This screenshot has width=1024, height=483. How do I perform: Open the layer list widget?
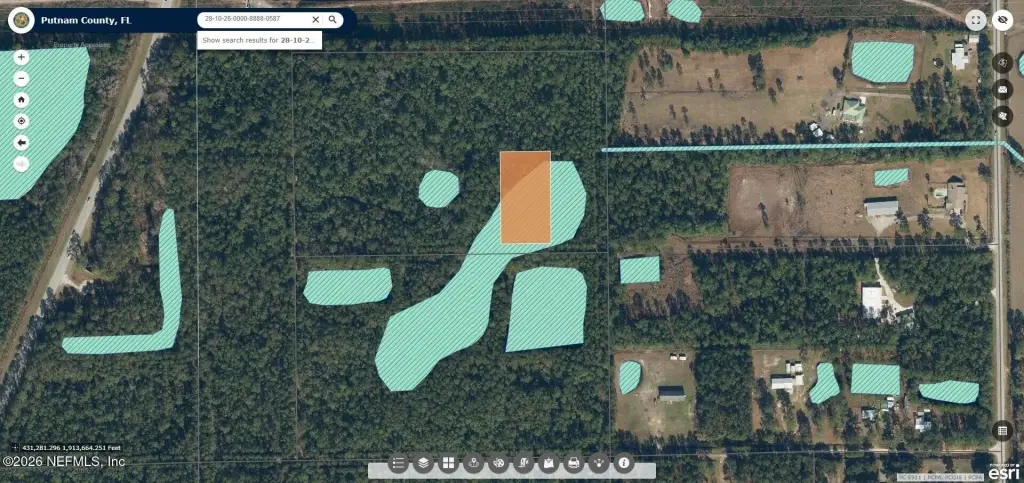pos(424,464)
